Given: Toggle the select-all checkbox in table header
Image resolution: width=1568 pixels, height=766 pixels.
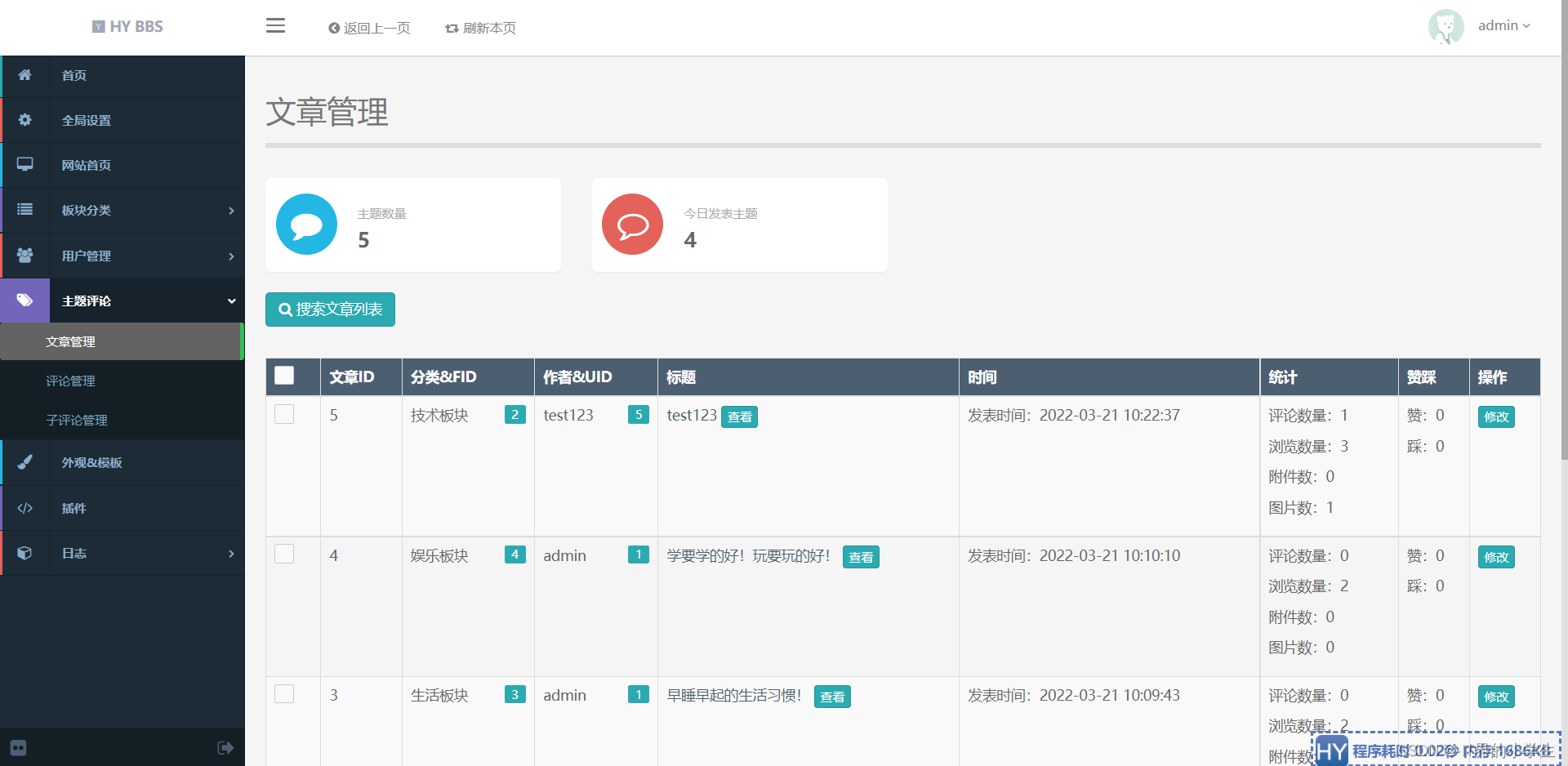Looking at the screenshot, I should [284, 376].
